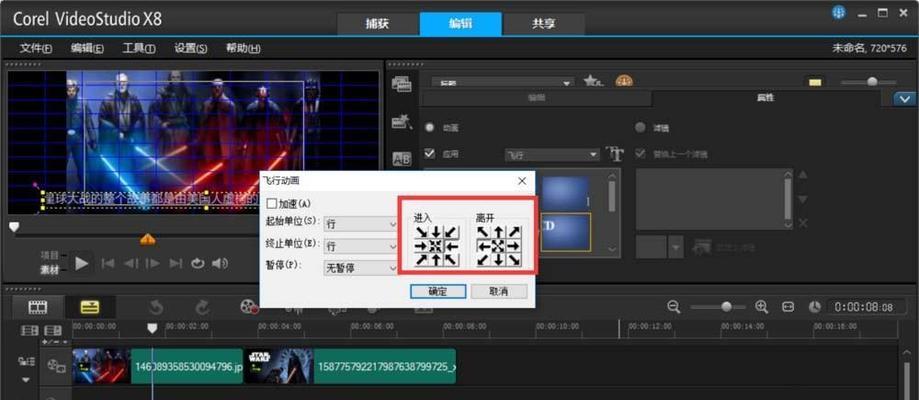Select enter-from-top arrow under 进入
919x400 pixels.
pos(435,232)
